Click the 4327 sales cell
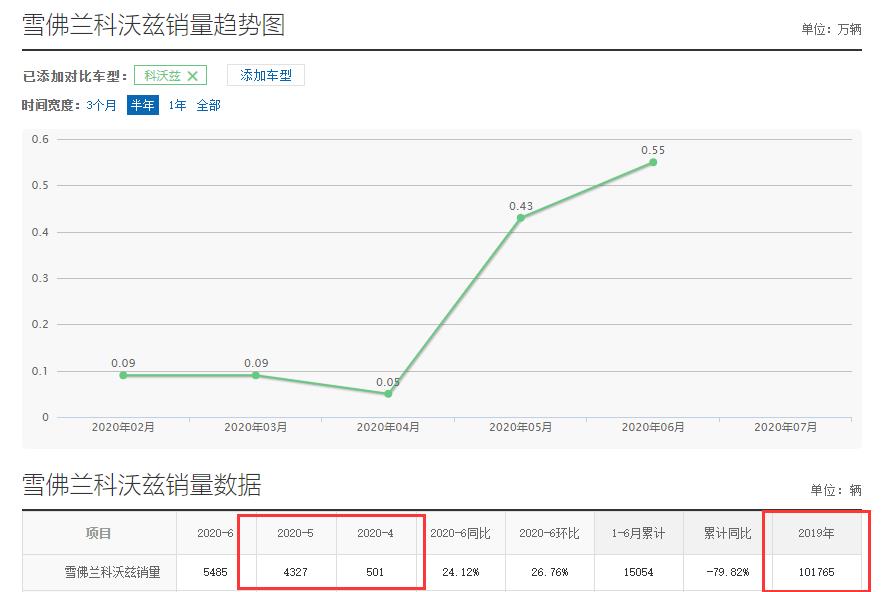 coord(295,572)
